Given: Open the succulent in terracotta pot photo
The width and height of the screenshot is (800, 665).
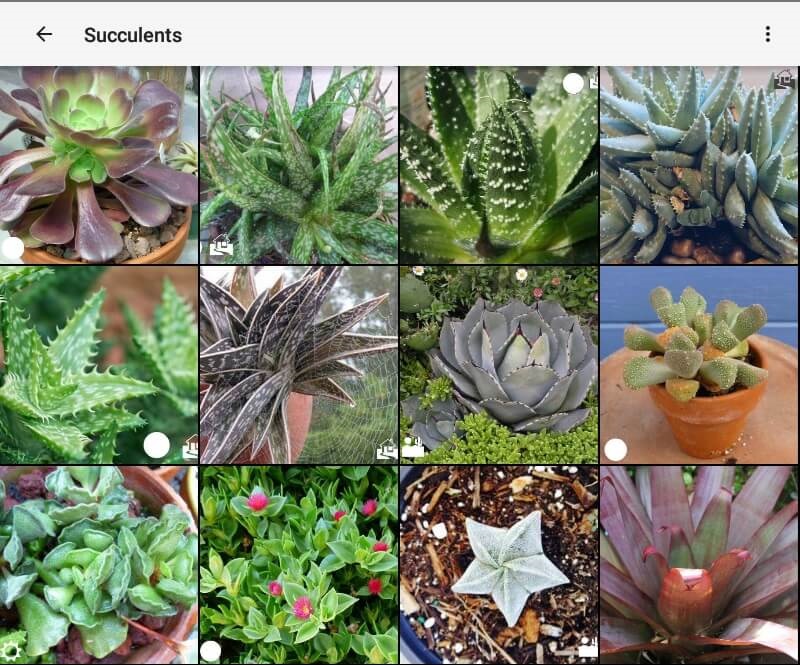Looking at the screenshot, I should tap(699, 365).
